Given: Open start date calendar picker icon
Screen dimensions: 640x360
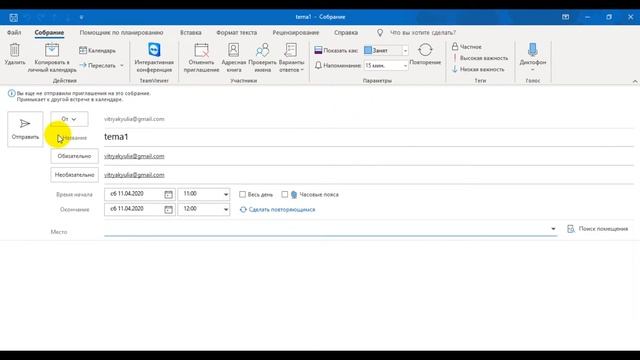Looking at the screenshot, I should tap(168, 195).
